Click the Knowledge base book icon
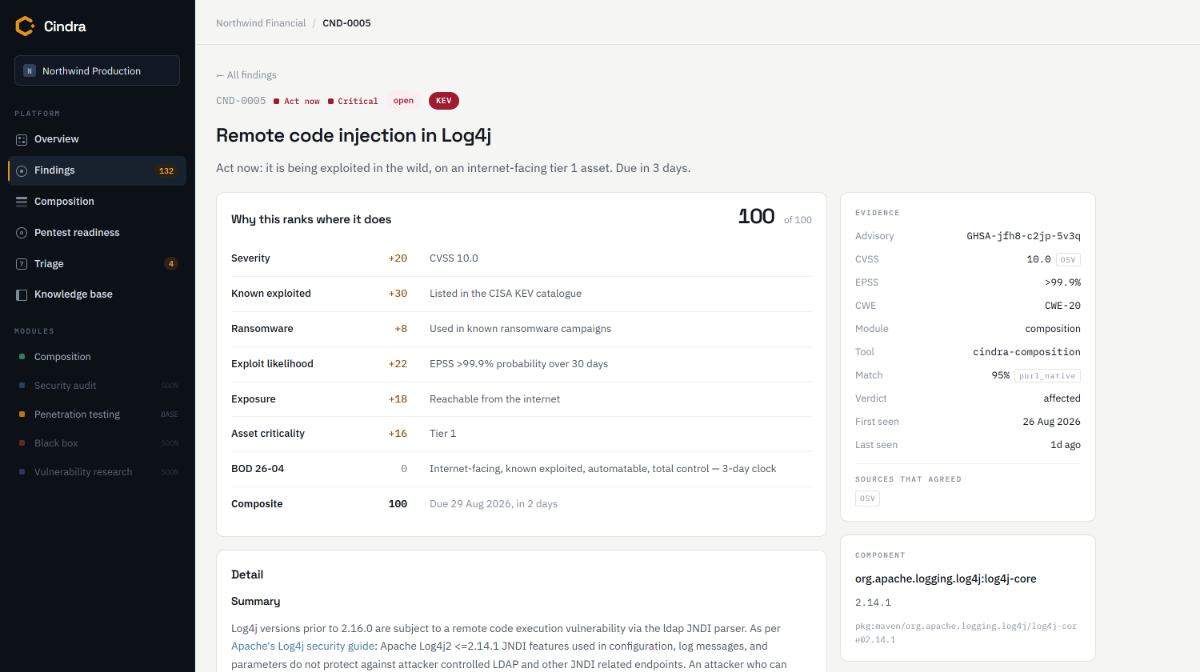The image size is (1200, 672). [22, 294]
